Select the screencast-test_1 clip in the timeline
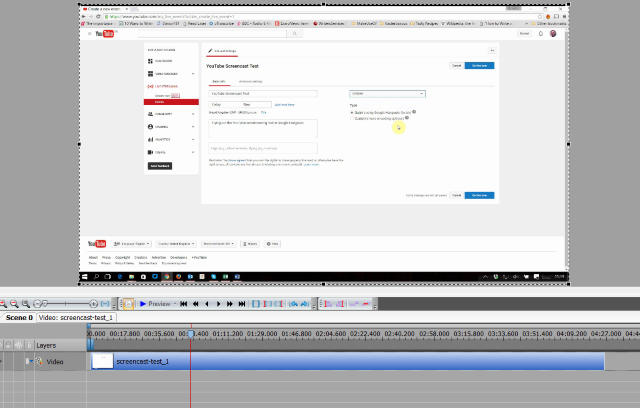The height and width of the screenshot is (408, 640). click(x=347, y=361)
